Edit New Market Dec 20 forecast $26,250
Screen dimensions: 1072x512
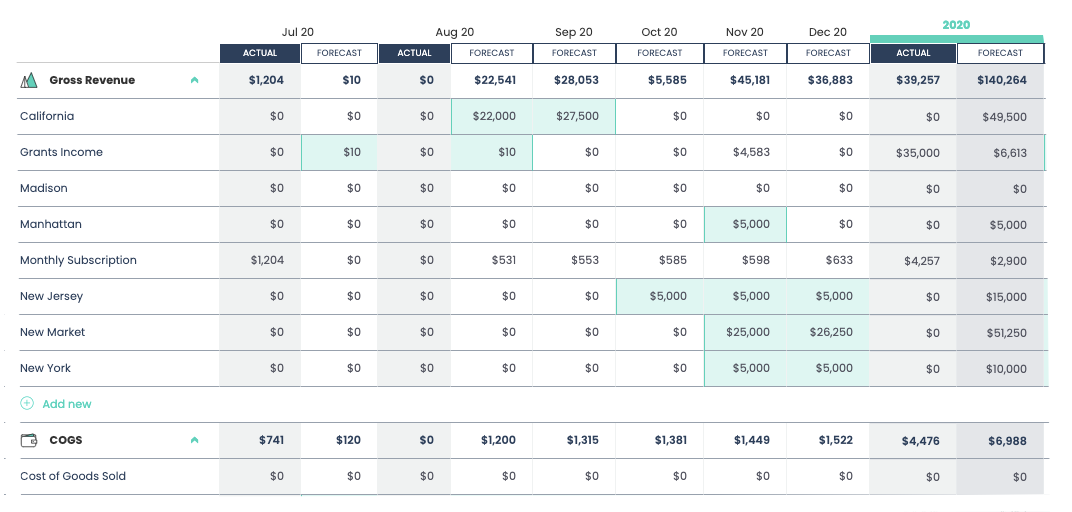[x=828, y=332]
